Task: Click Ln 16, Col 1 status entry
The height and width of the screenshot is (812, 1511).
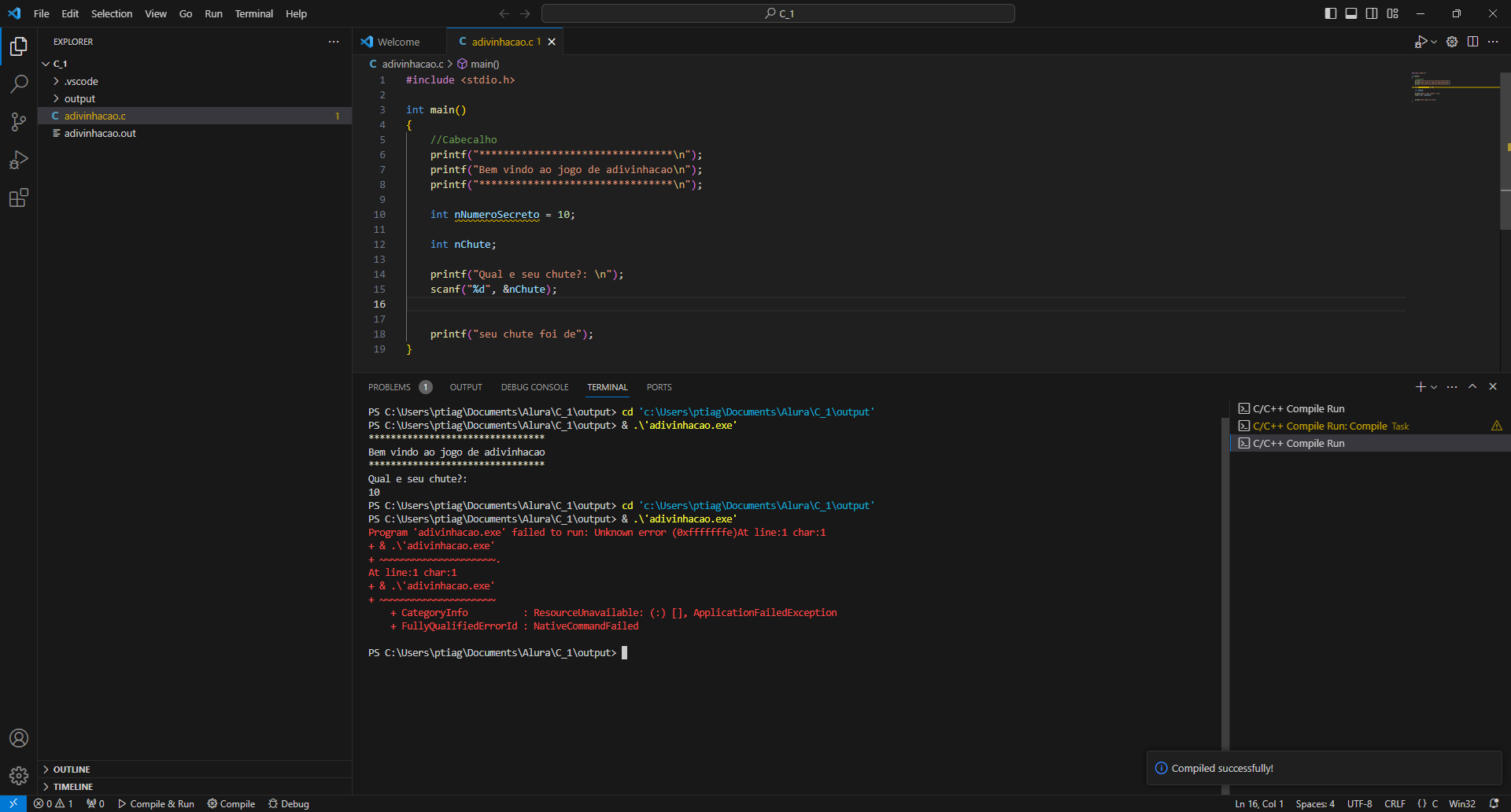Action: [x=1259, y=803]
